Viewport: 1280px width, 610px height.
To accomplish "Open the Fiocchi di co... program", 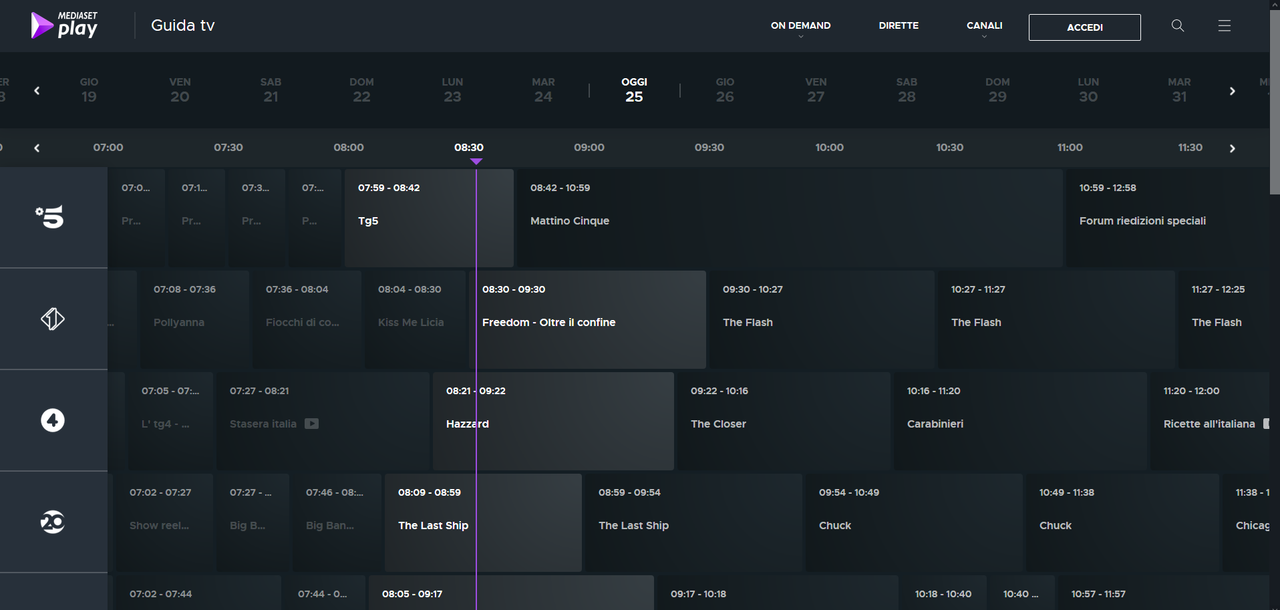I will 306,319.
